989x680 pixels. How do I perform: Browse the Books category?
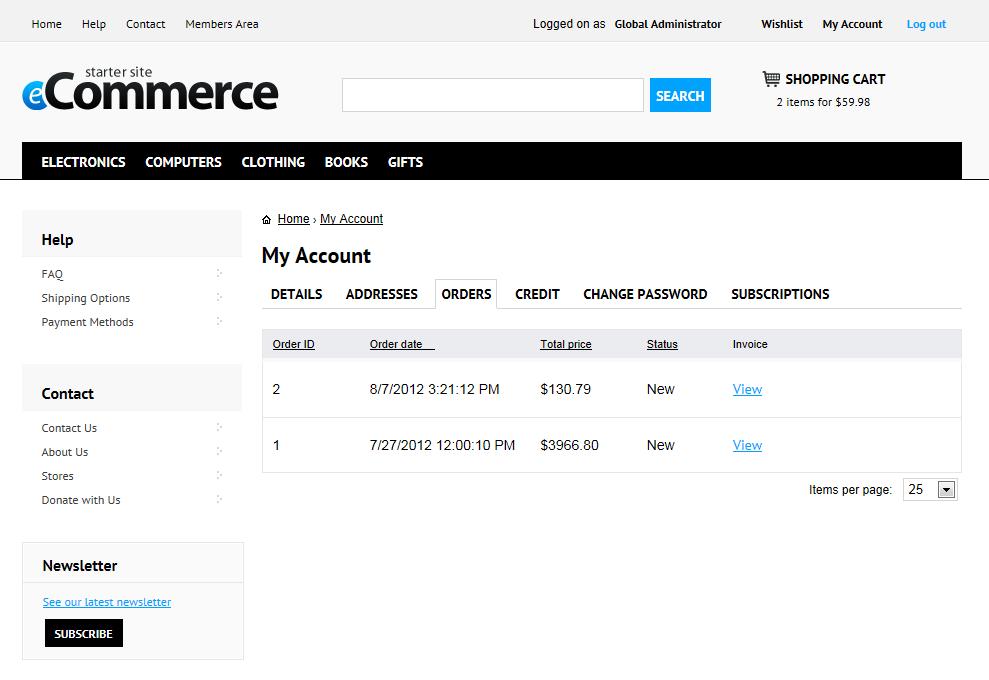pyautogui.click(x=346, y=162)
